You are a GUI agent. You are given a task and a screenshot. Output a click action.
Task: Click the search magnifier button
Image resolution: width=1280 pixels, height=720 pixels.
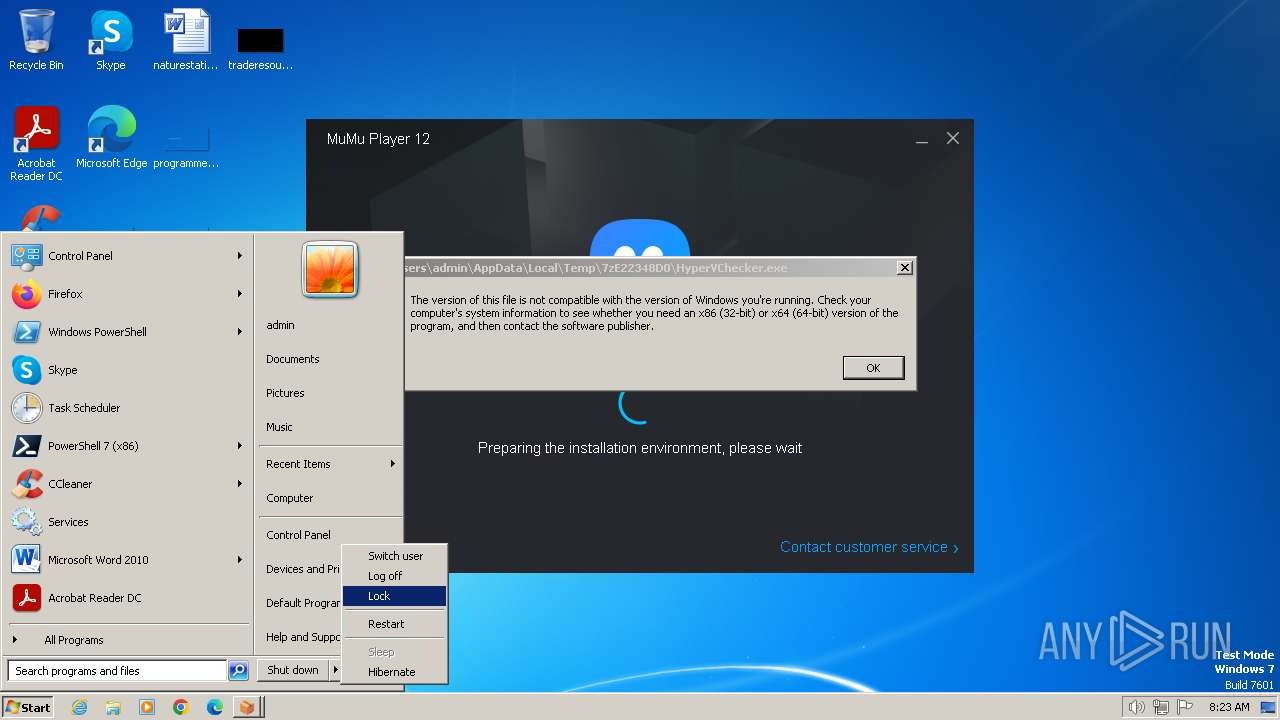coord(238,671)
